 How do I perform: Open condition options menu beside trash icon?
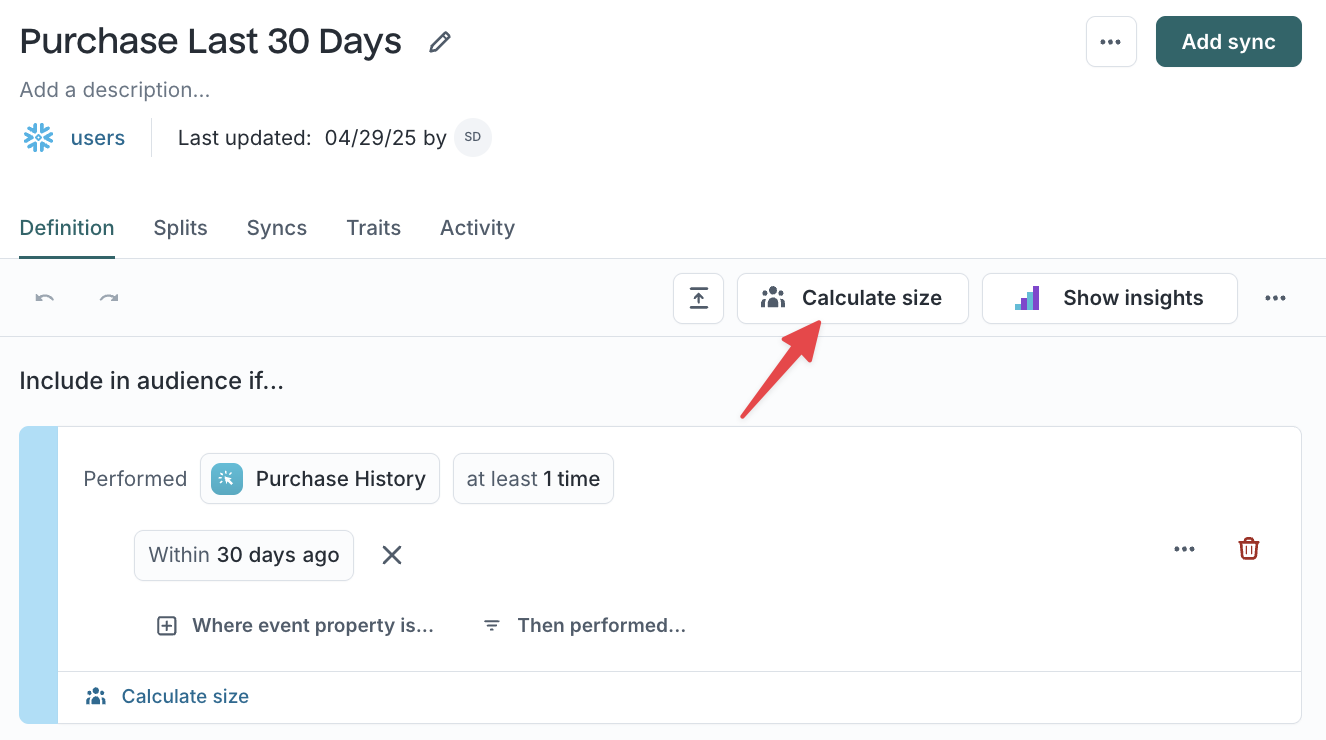pyautogui.click(x=1185, y=549)
